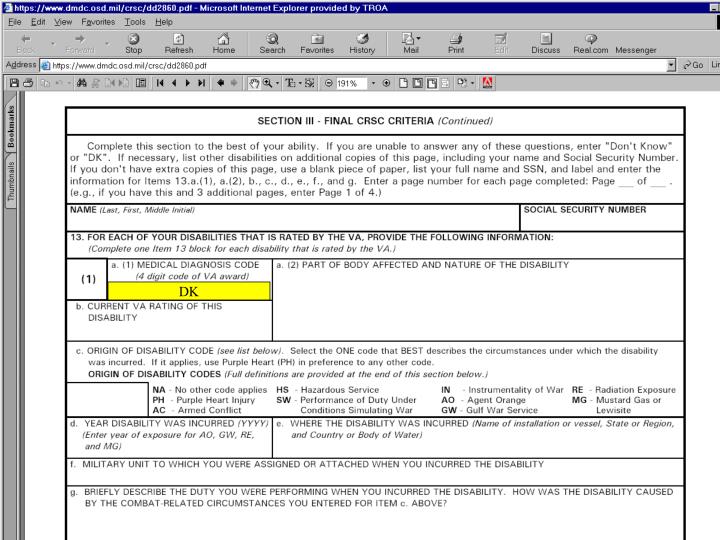Image resolution: width=720 pixels, height=540 pixels.
Task: Open Find with the binoculars icon
Action: tap(82, 83)
